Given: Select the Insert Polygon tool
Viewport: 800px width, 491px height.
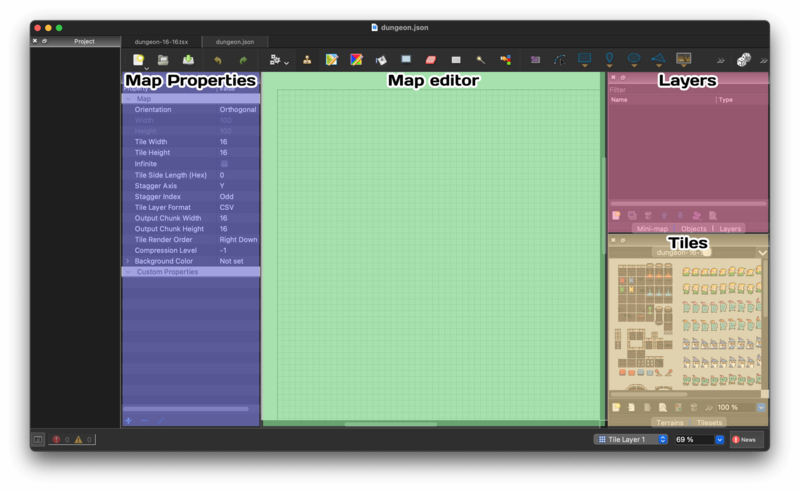Looking at the screenshot, I should (x=659, y=59).
